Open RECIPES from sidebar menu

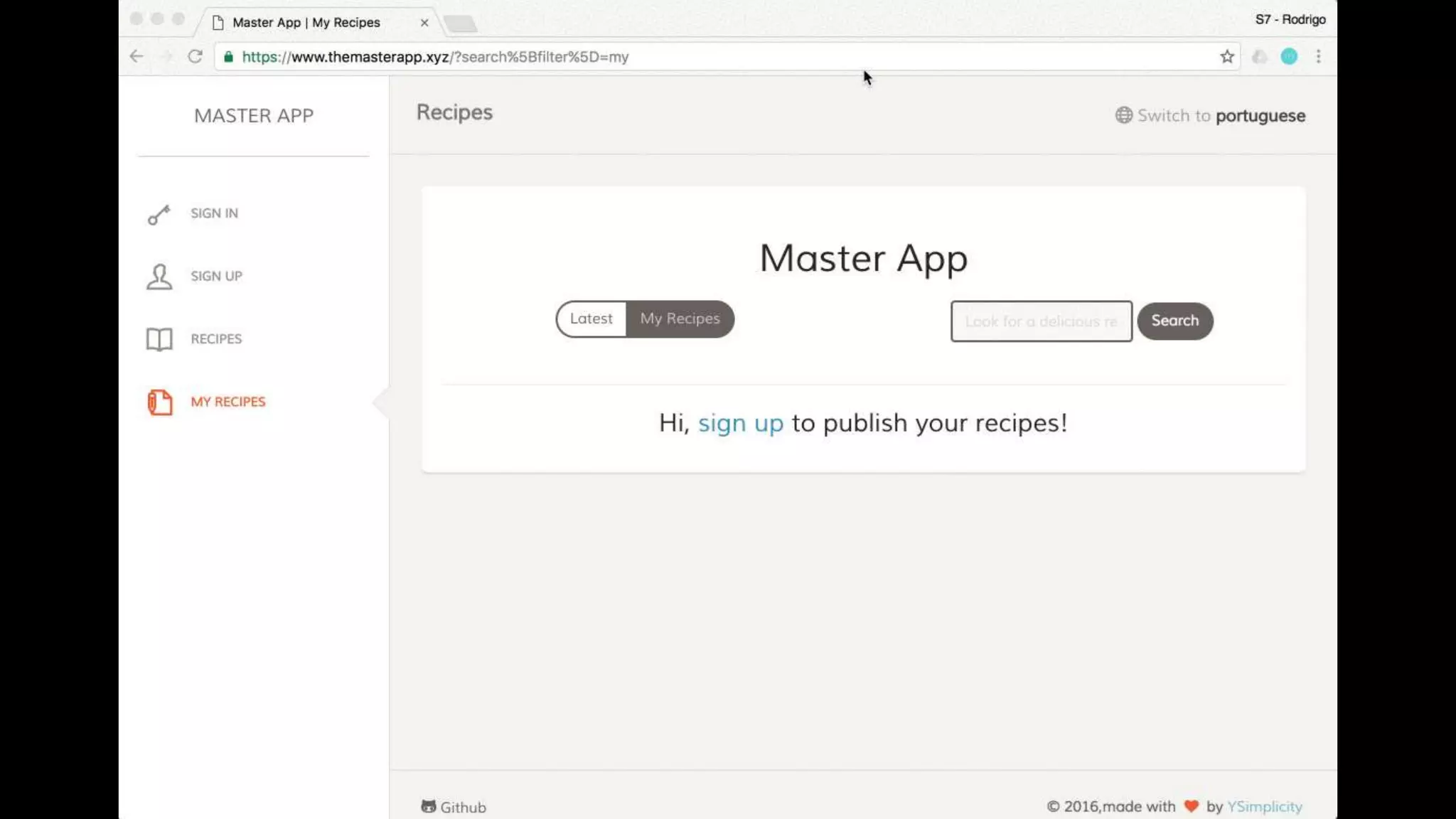click(216, 339)
